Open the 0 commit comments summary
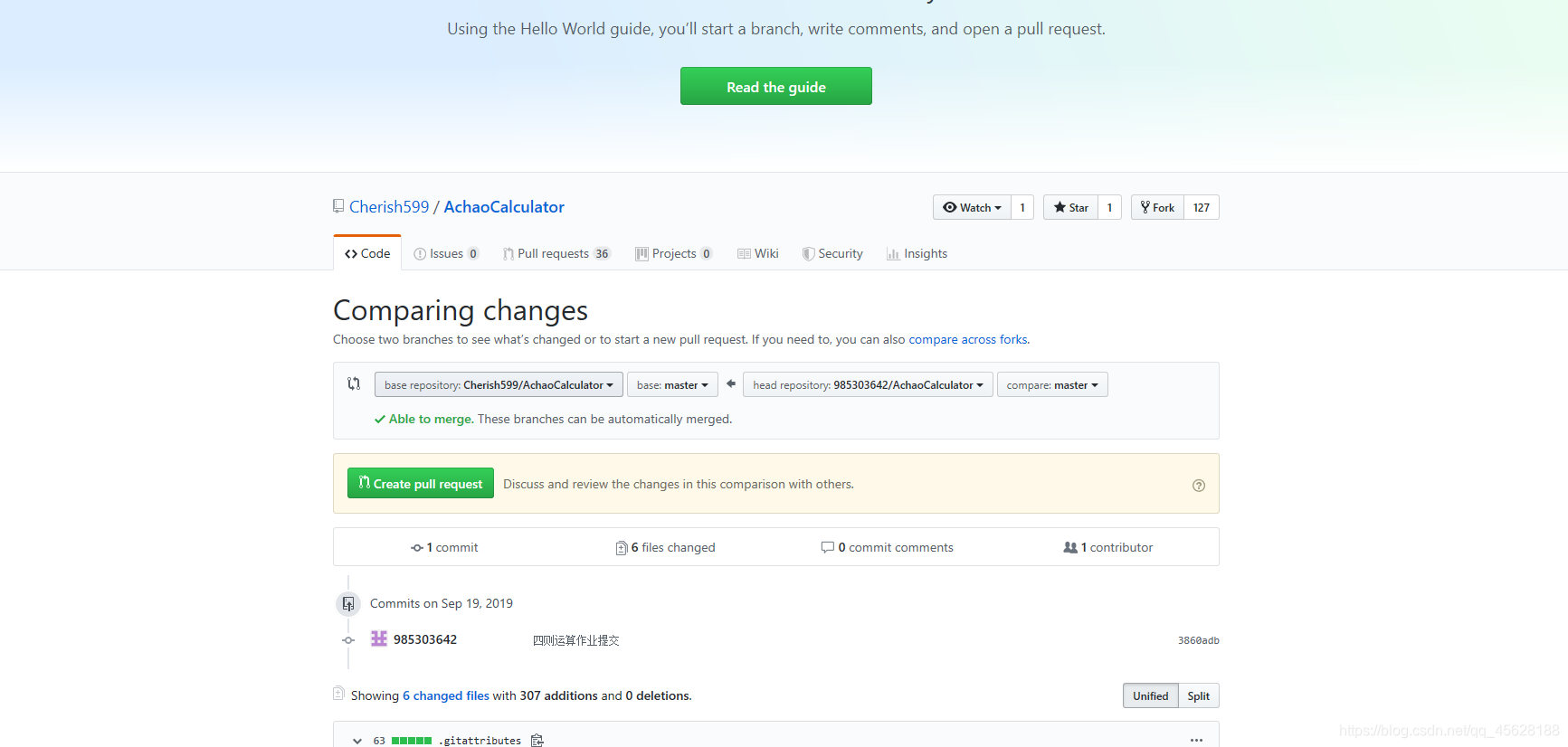This screenshot has width=1568, height=747. 887,547
